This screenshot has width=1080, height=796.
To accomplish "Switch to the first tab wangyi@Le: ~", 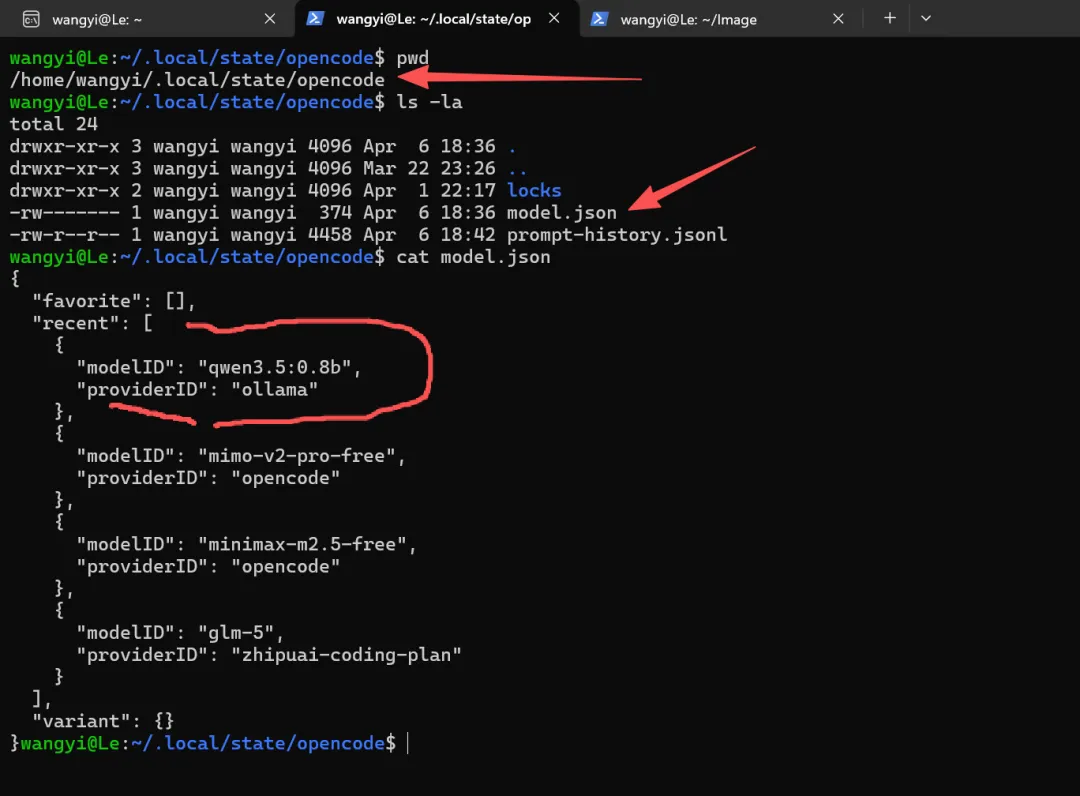I will 148,19.
